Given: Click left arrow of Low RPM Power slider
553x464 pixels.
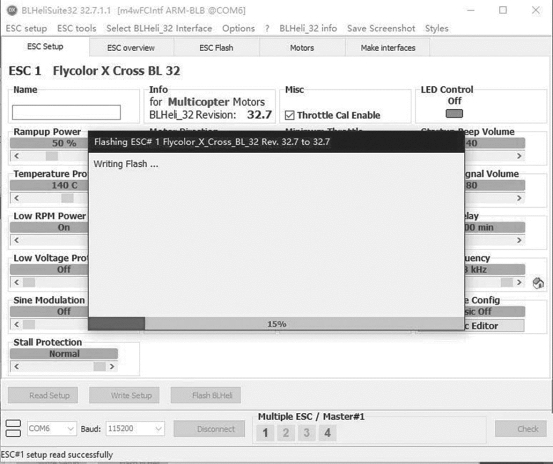Looking at the screenshot, I should pyautogui.click(x=17, y=240).
